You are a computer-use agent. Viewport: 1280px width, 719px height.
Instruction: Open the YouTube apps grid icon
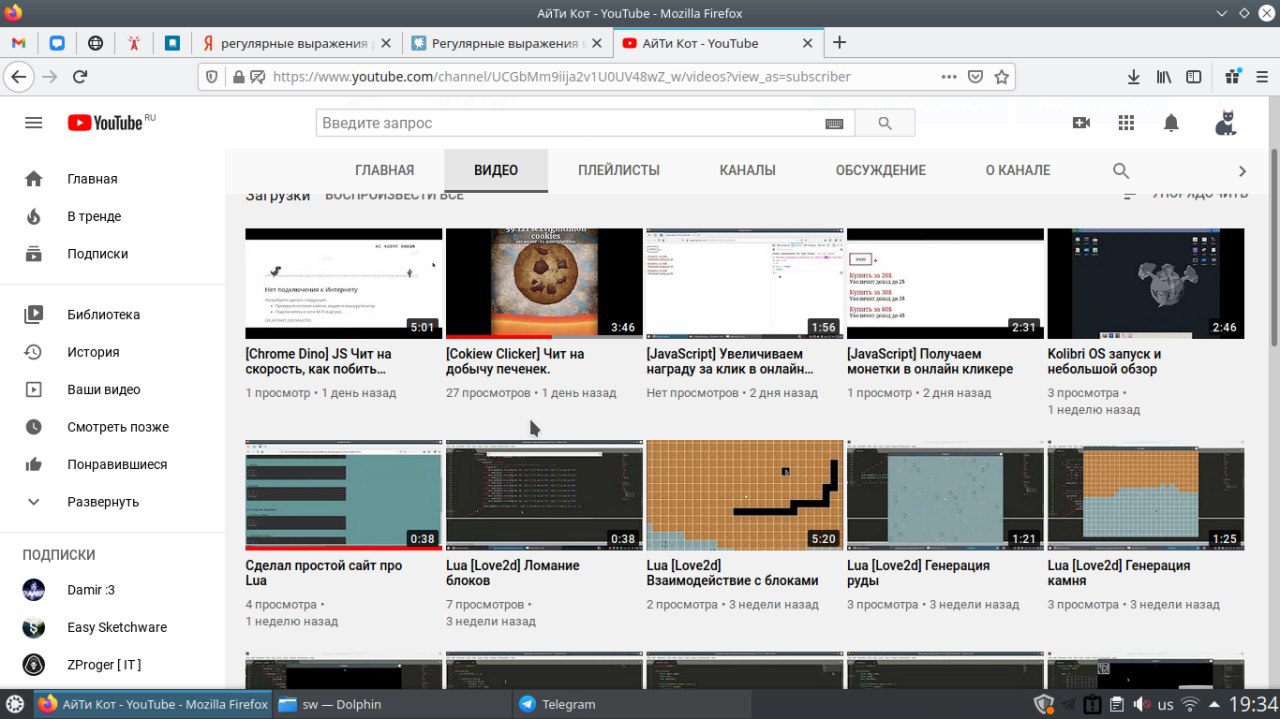point(1126,123)
